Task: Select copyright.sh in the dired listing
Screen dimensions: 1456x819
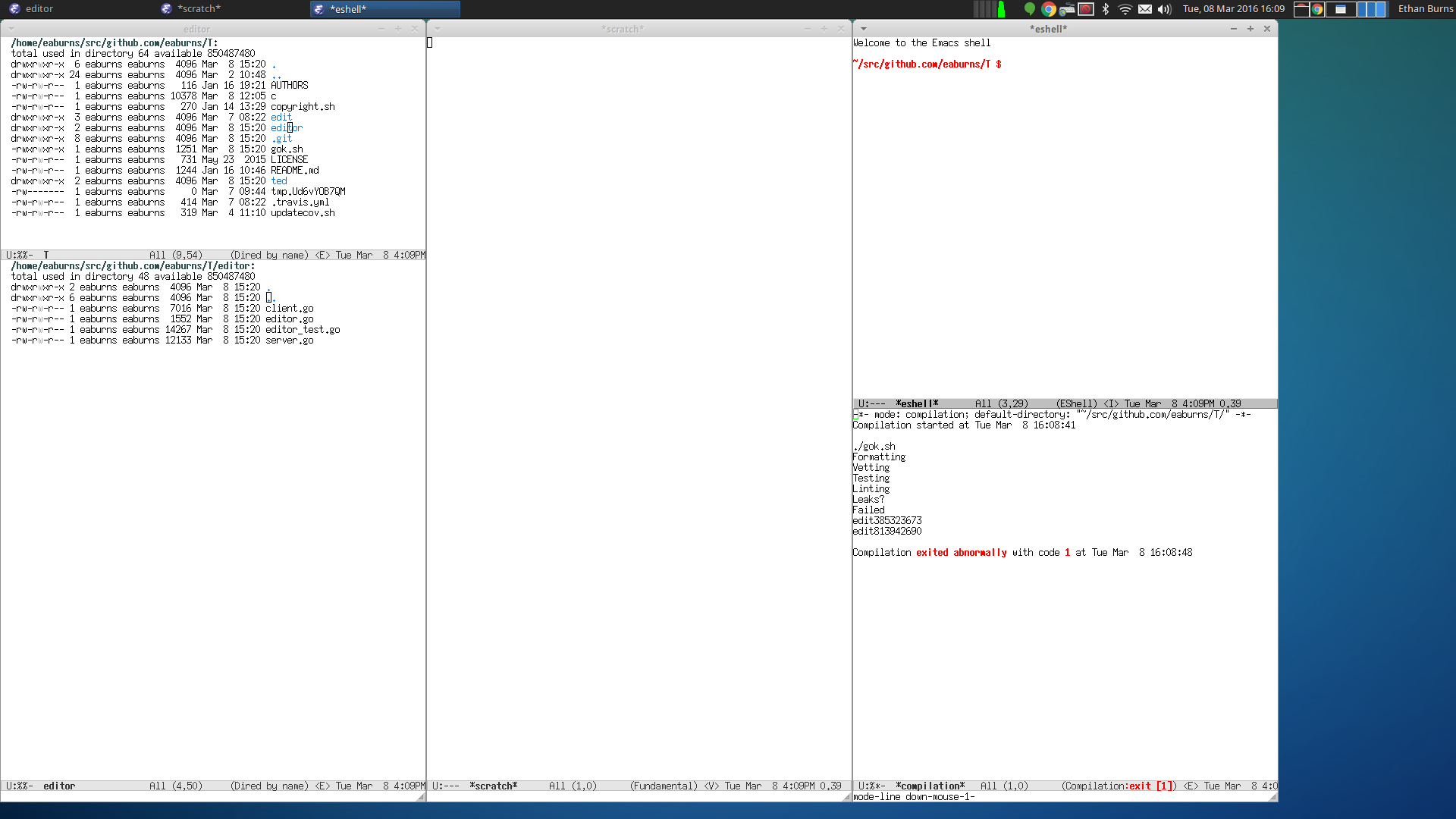Action: pyautogui.click(x=303, y=107)
